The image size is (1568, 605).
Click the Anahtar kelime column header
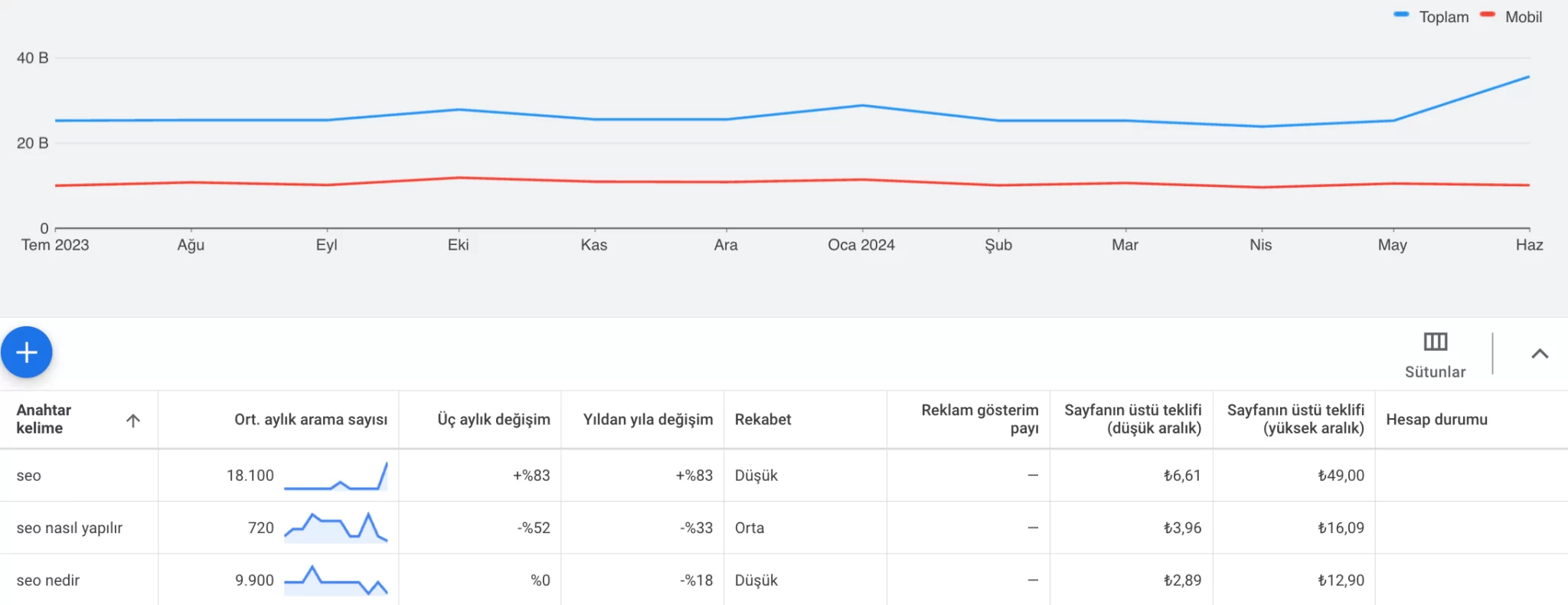click(x=44, y=419)
